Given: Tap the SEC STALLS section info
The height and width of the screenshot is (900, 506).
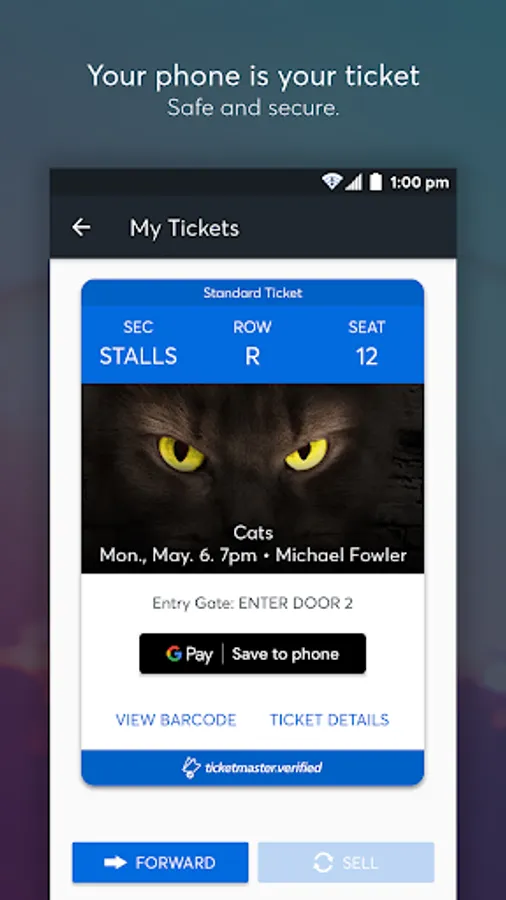Looking at the screenshot, I should click(138, 343).
